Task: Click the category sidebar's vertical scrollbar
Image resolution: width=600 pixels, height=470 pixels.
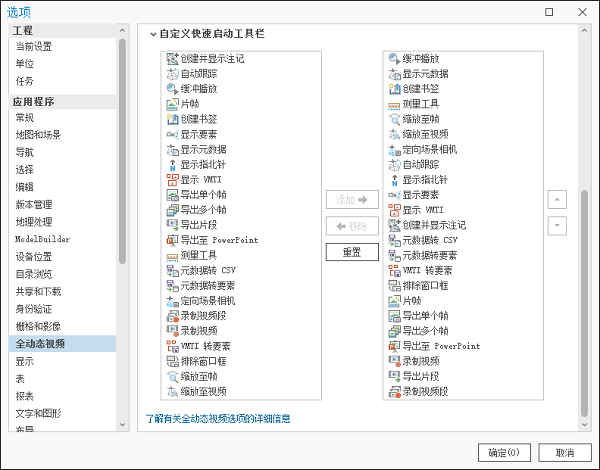Action: tap(123, 150)
